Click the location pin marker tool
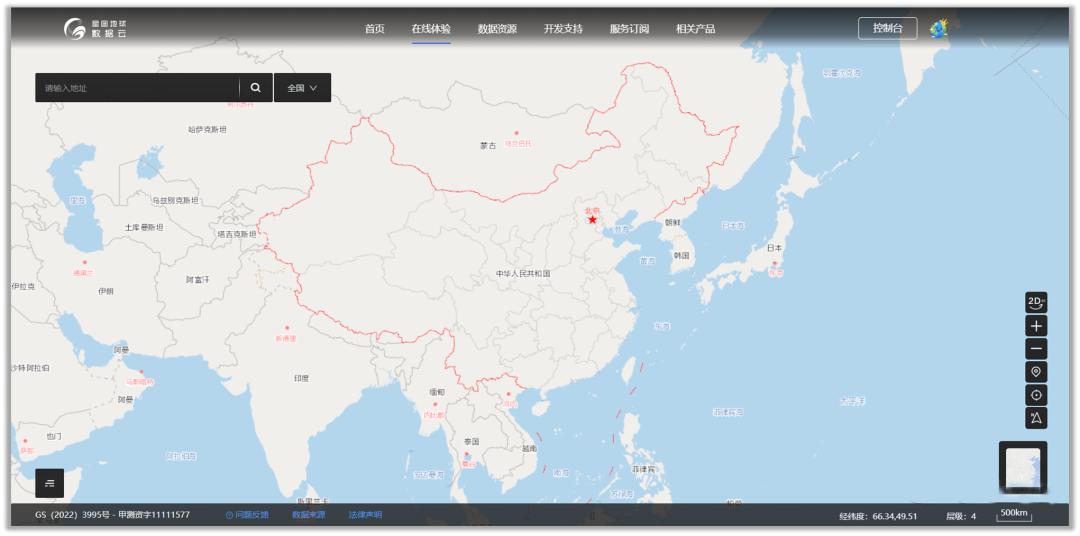Viewport: 1080px width, 536px height. tap(1036, 372)
